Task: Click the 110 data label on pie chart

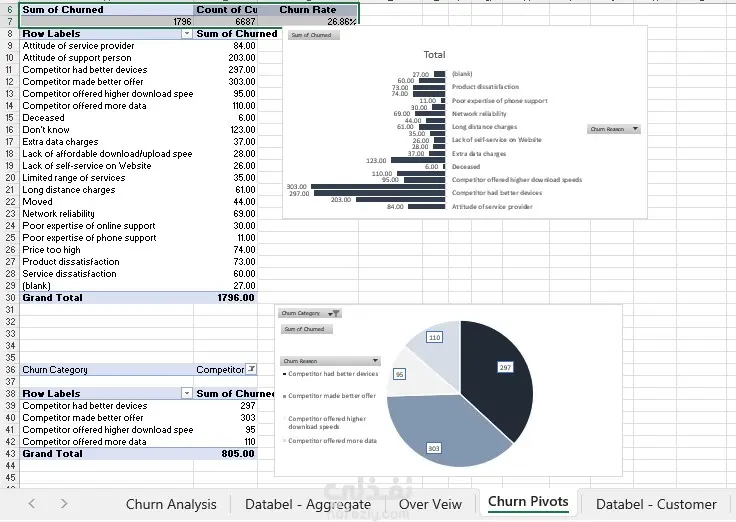Action: 435,337
